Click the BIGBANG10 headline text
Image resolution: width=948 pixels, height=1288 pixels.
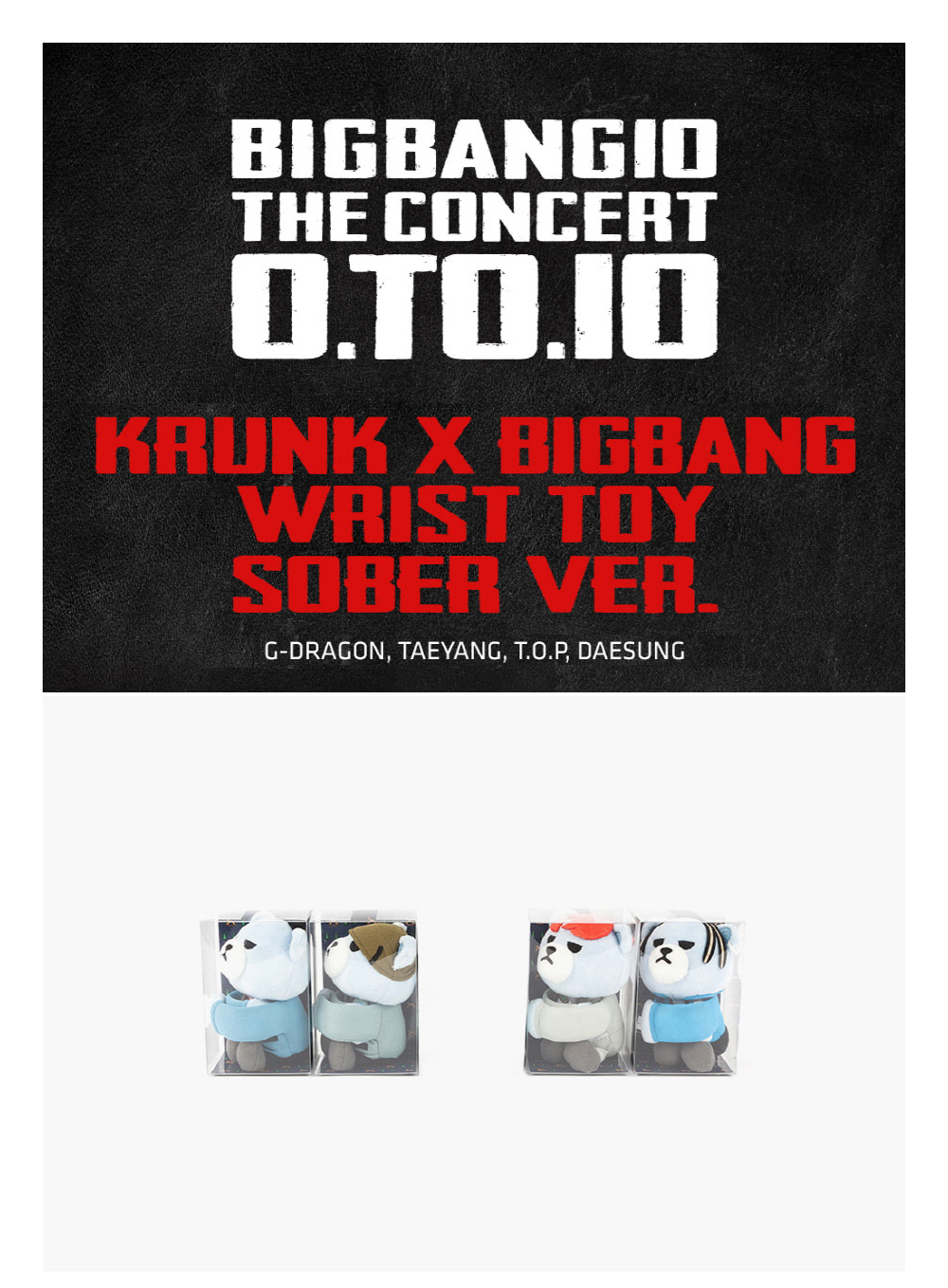click(x=474, y=149)
